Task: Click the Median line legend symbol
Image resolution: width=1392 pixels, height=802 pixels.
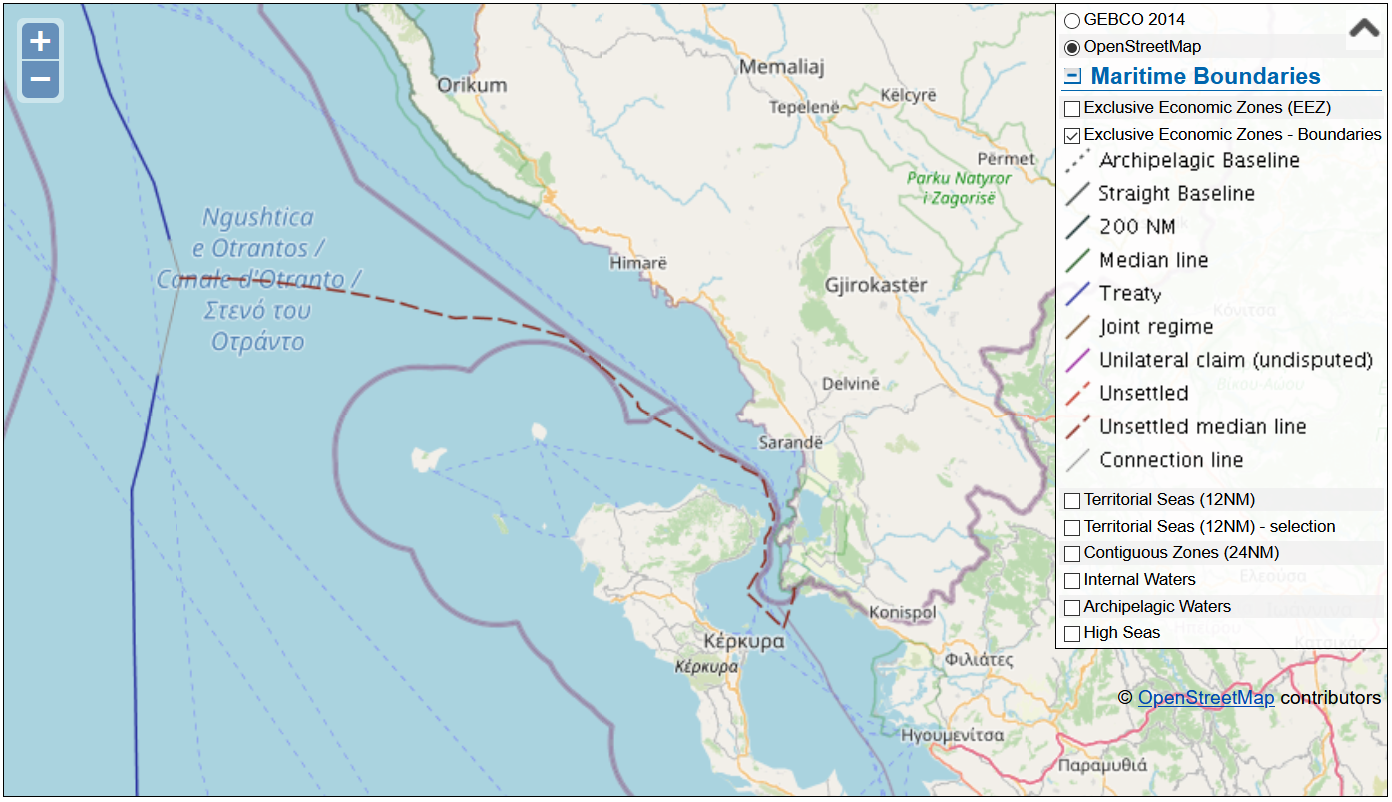Action: coord(1078,261)
